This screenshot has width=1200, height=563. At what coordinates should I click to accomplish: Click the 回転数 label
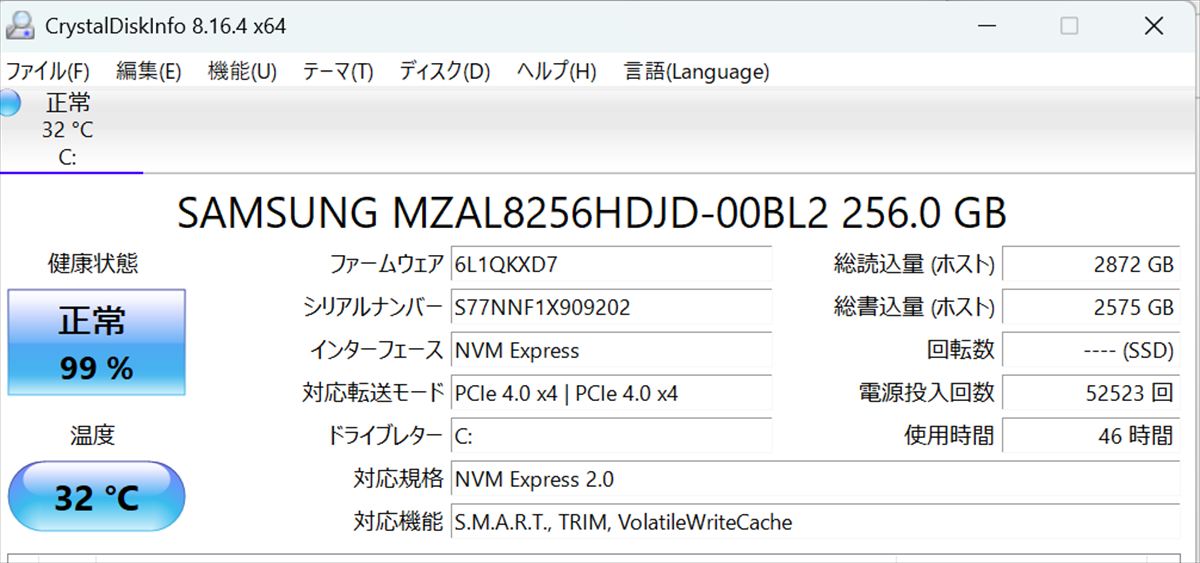click(x=961, y=350)
